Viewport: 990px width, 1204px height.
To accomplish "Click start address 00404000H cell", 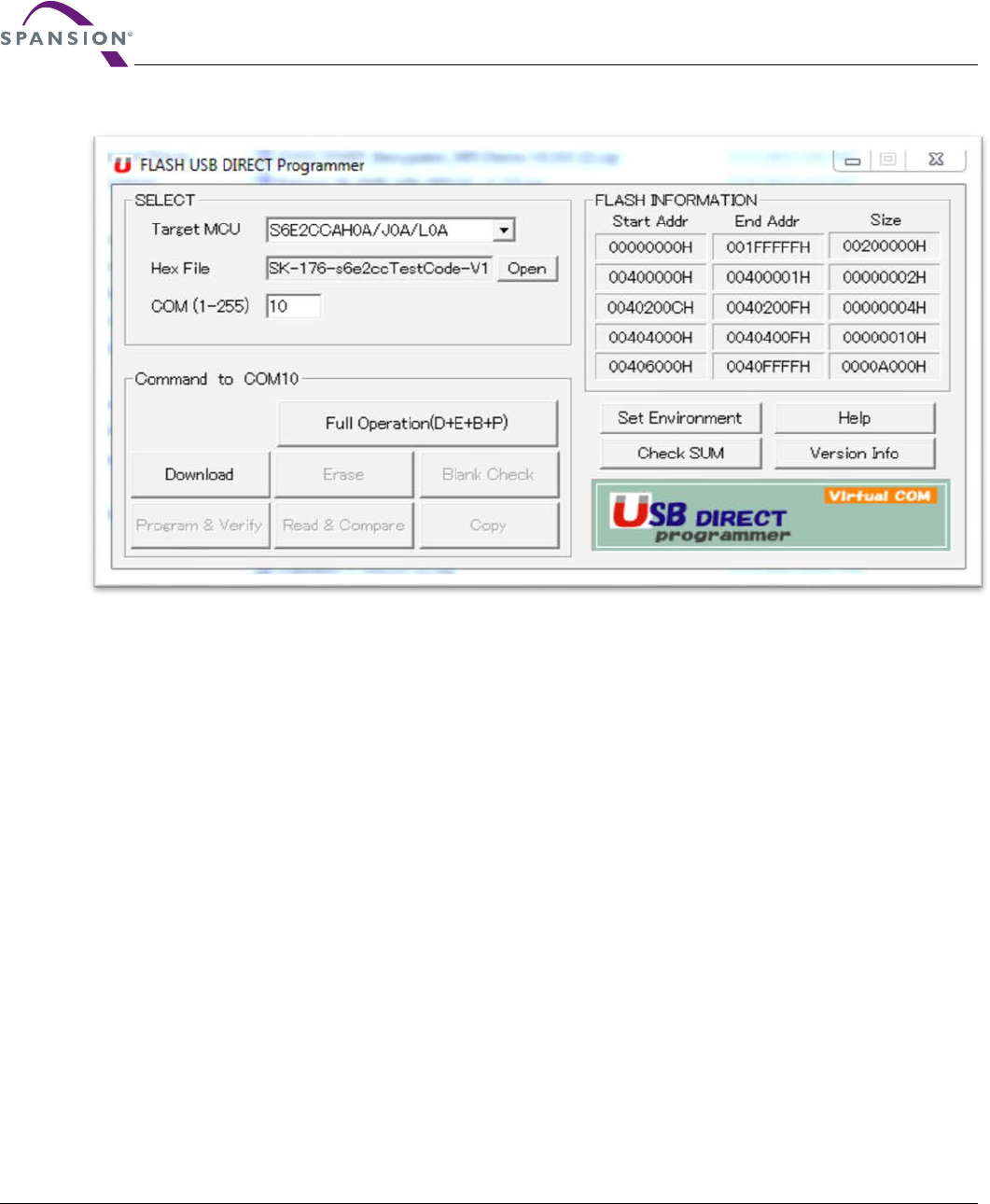I will pyautogui.click(x=650, y=337).
